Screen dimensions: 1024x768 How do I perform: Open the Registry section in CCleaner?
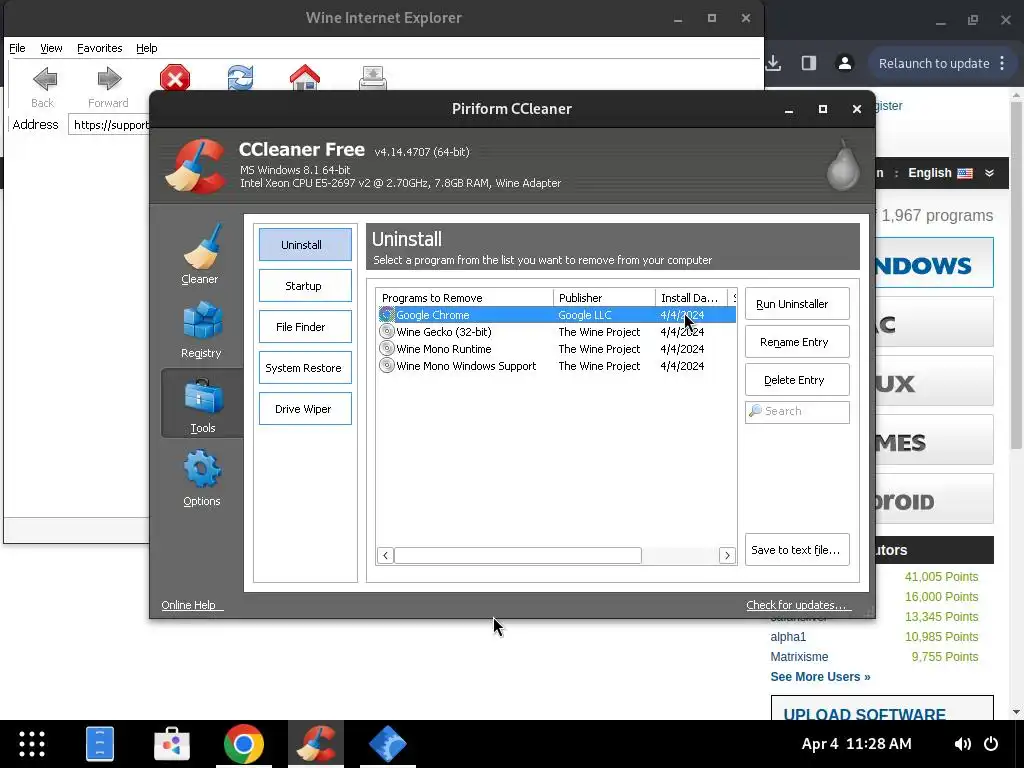click(x=202, y=330)
